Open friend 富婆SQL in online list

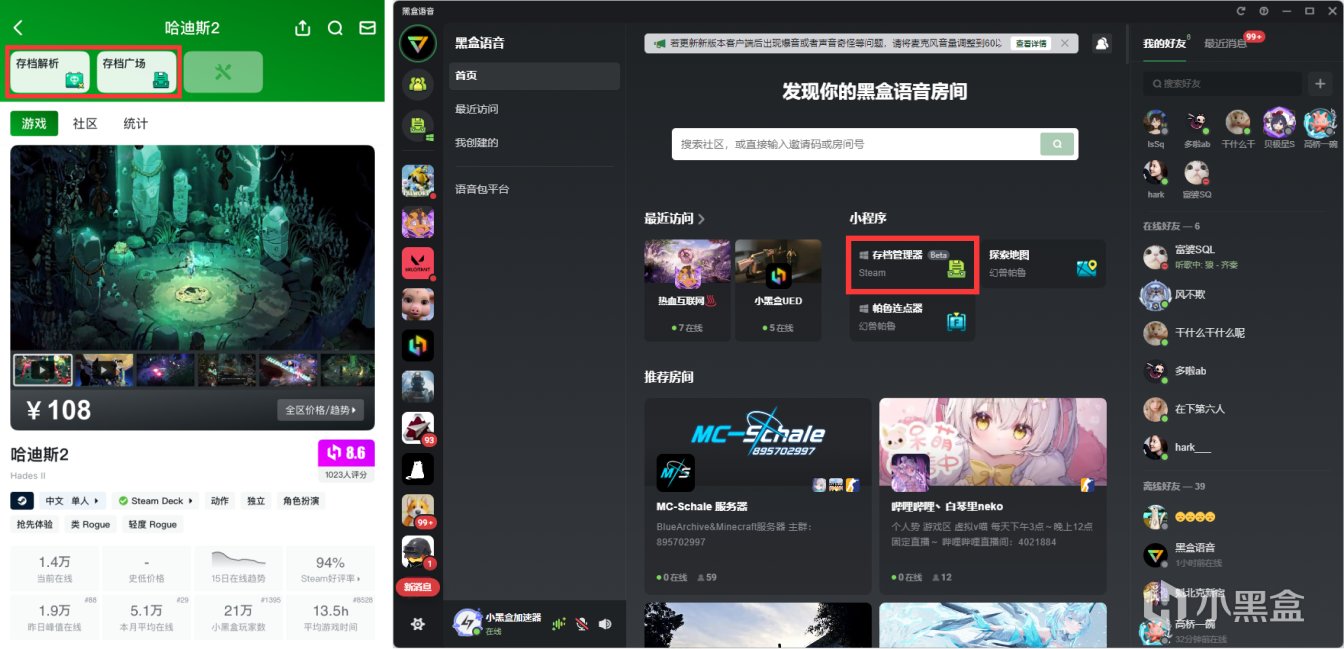[x=1236, y=257]
